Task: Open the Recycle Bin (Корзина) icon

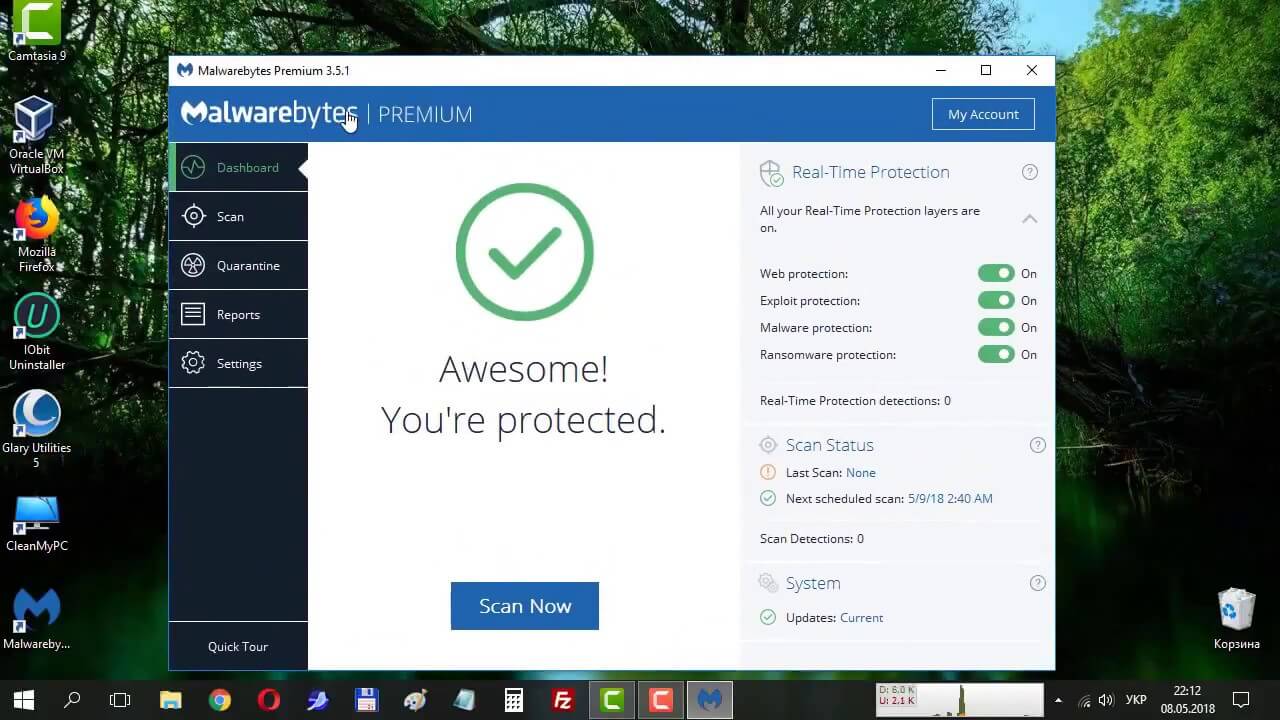Action: (1237, 619)
